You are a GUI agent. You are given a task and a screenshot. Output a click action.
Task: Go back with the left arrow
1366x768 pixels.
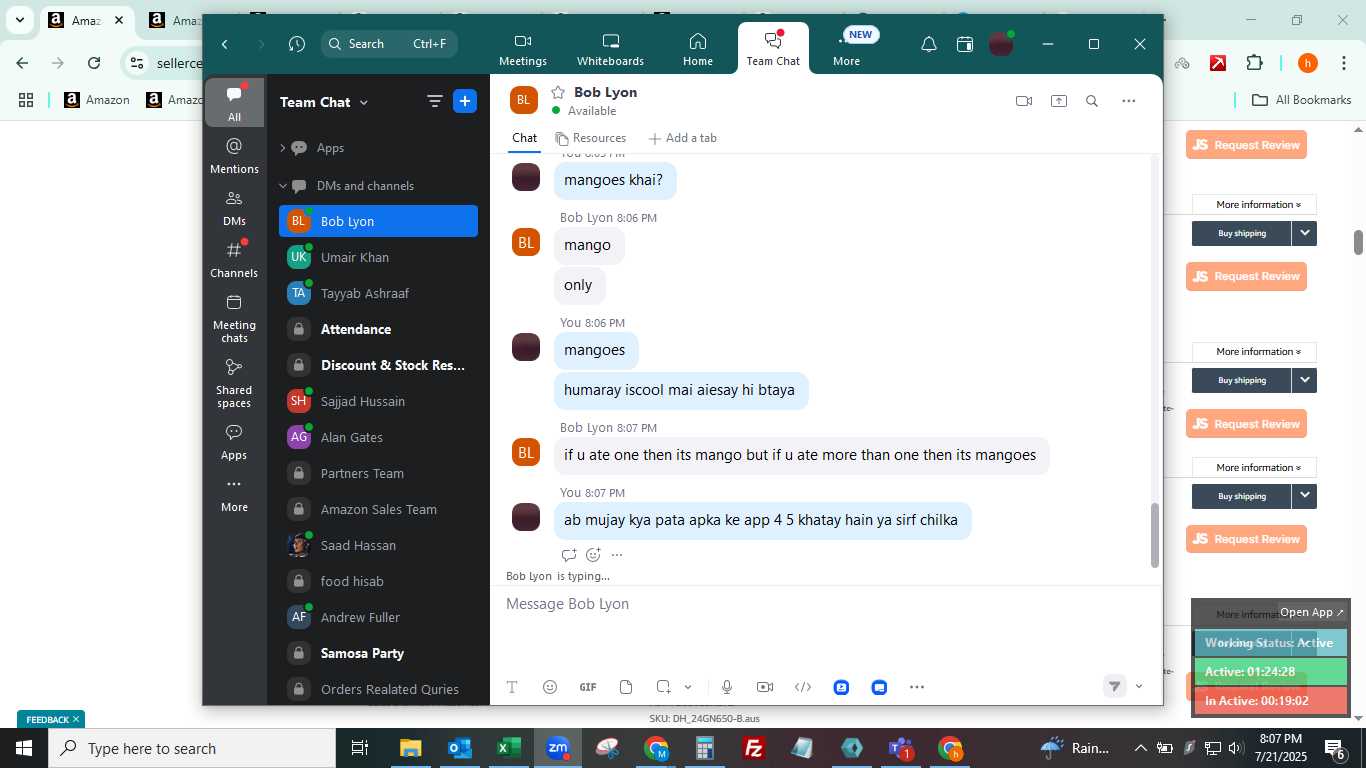point(225,44)
